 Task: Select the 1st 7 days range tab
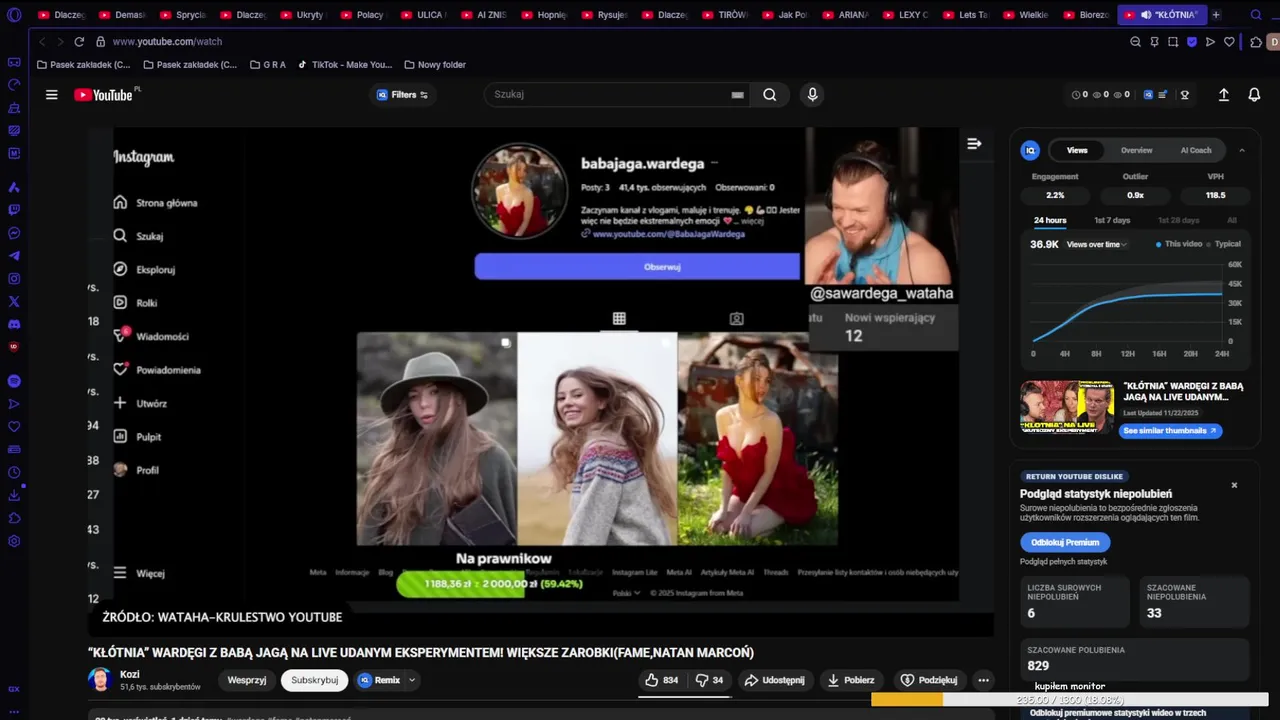1112,220
